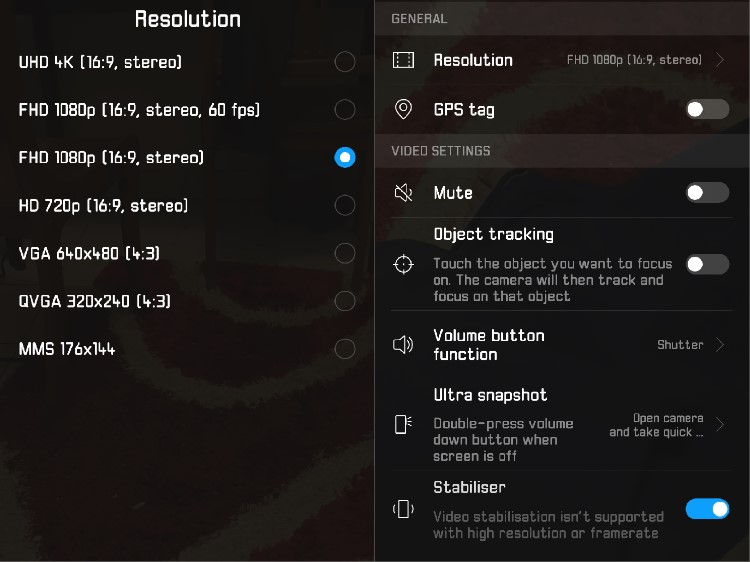Screen dimensions: 750x562
Task: Open Ultra snapshot options chevron
Action: pyautogui.click(x=720, y=424)
